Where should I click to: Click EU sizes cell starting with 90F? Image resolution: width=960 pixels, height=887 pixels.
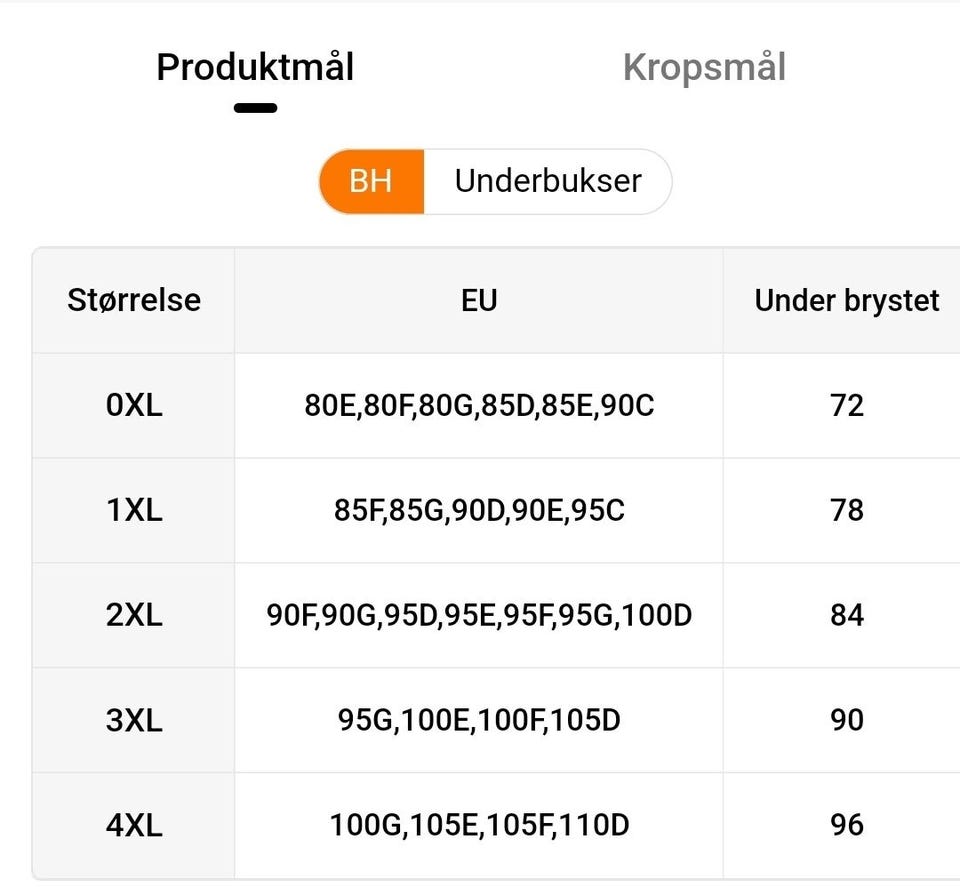pos(479,615)
